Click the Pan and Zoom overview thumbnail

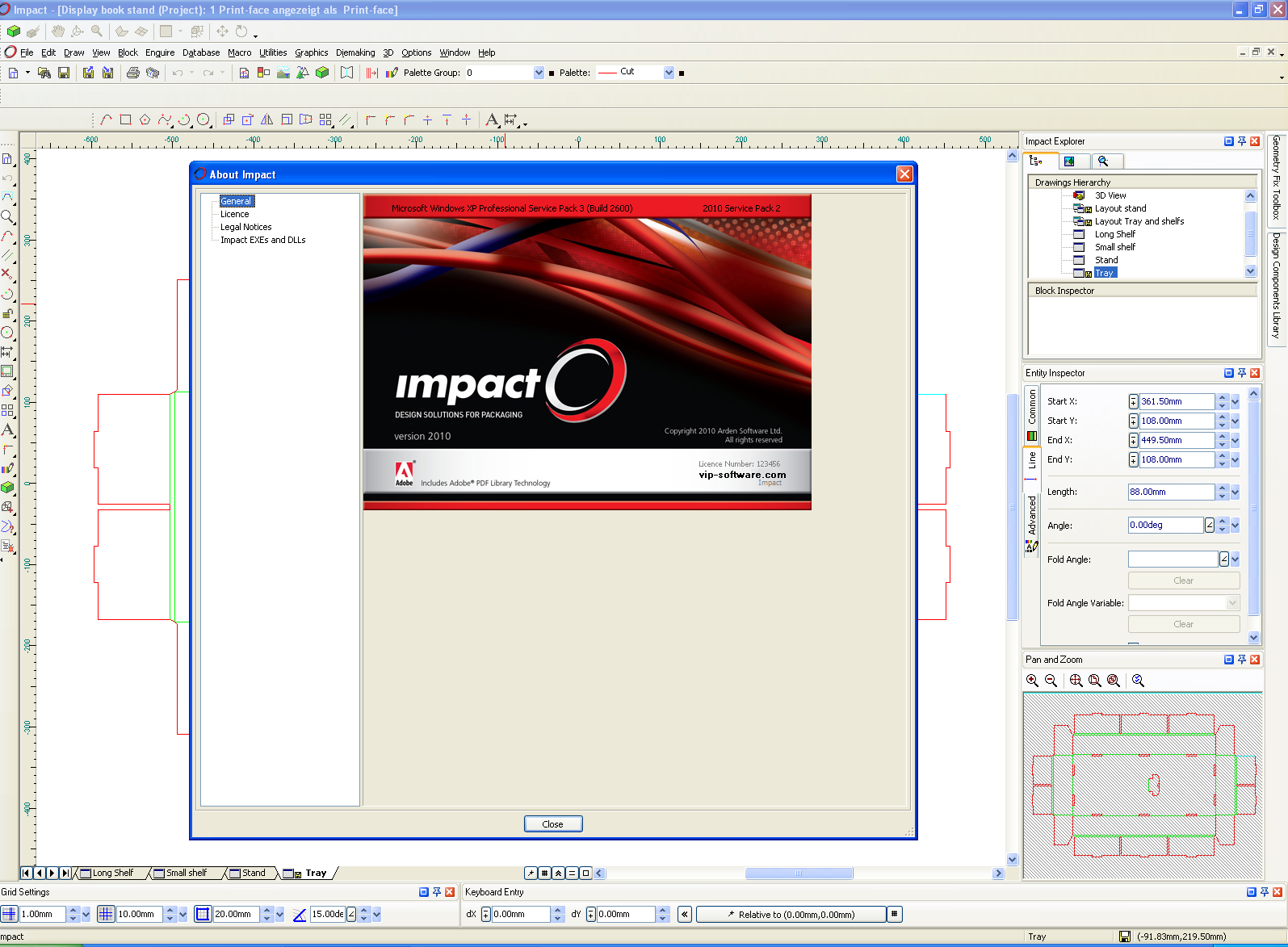(1143, 786)
